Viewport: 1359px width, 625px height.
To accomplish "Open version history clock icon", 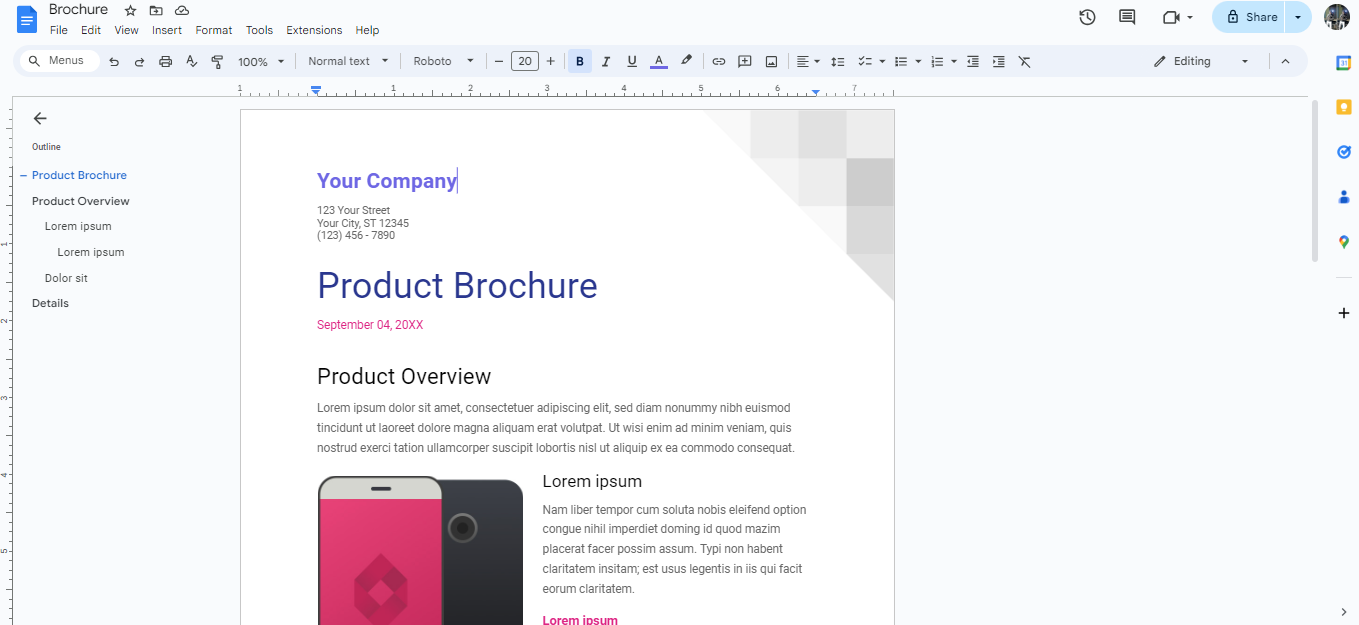I will [x=1087, y=17].
